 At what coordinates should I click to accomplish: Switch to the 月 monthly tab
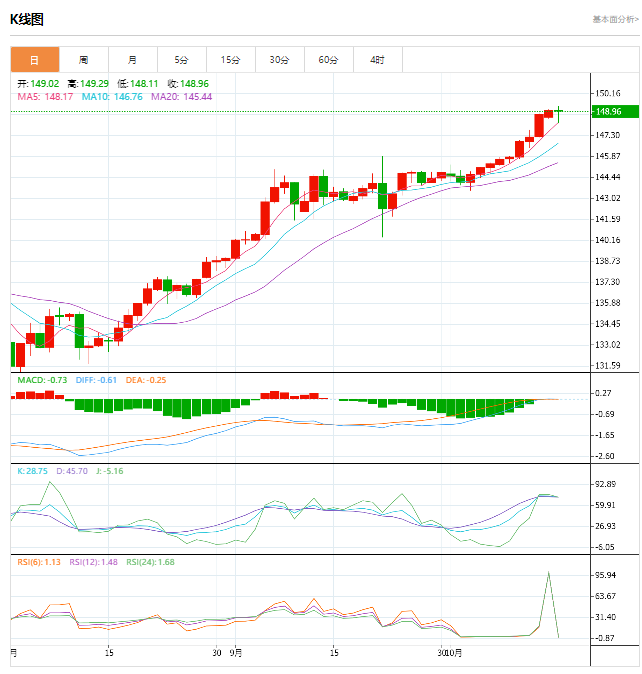click(x=133, y=60)
